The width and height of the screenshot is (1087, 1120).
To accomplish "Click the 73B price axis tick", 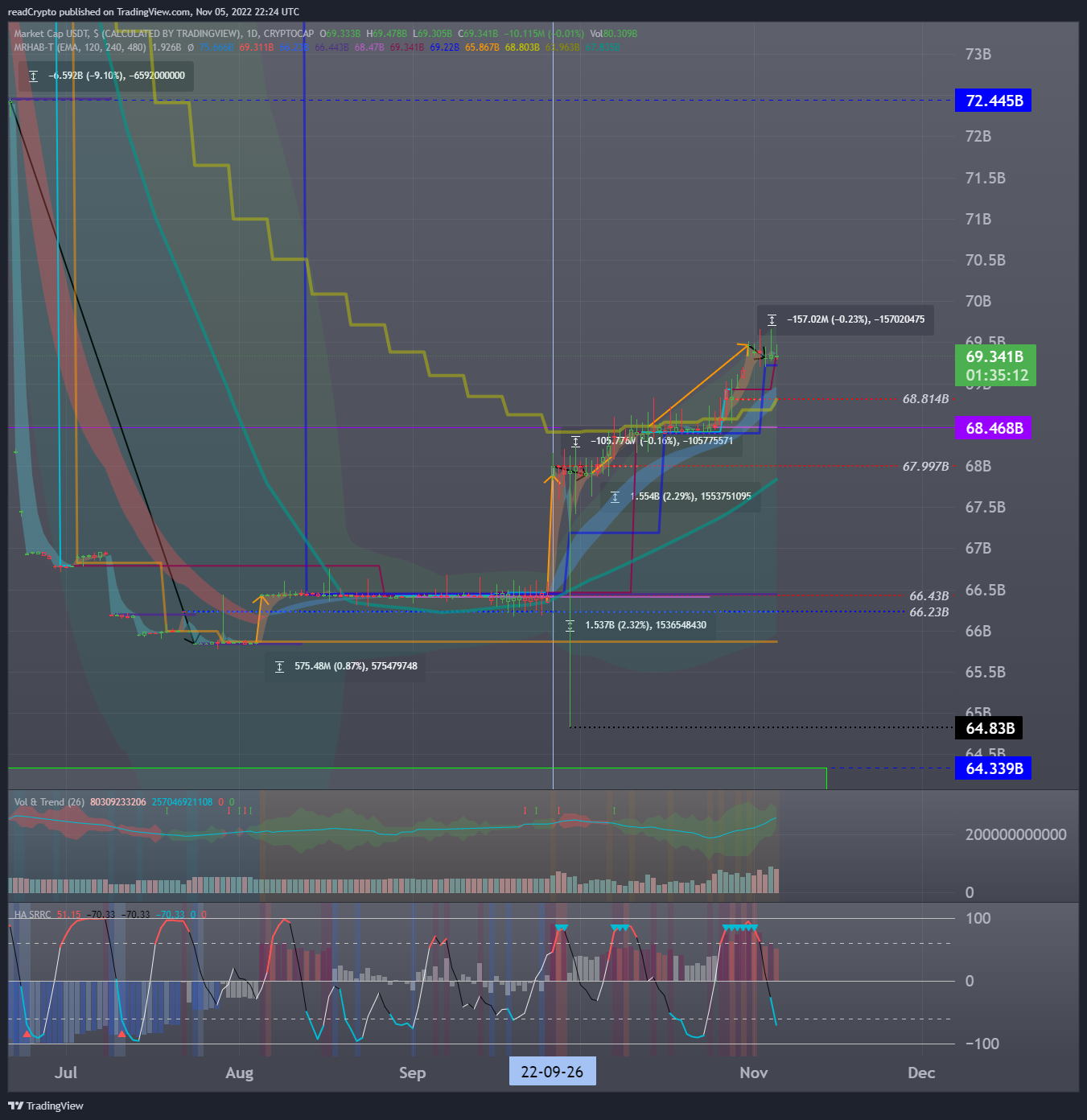I will coord(978,55).
